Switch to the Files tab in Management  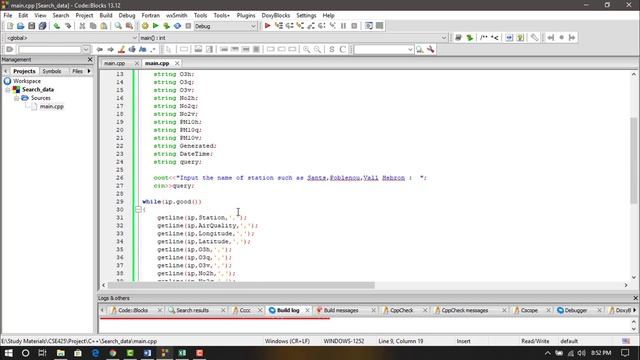77,71
